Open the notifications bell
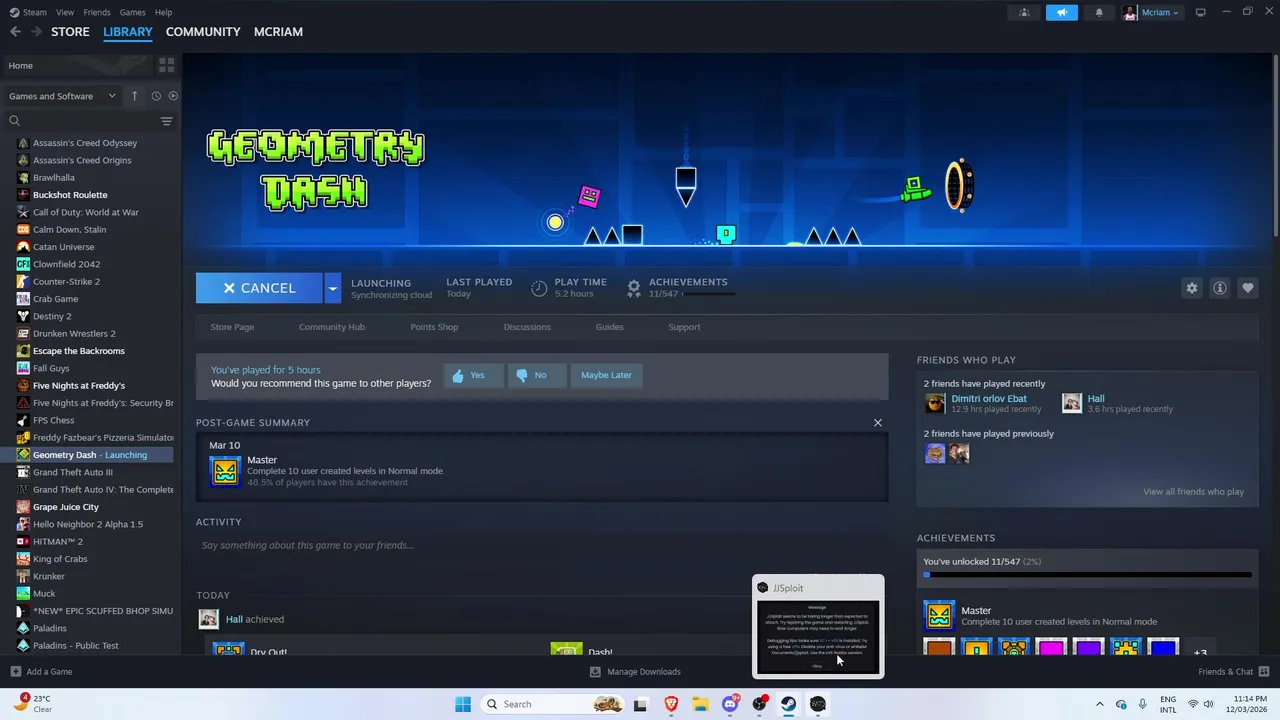 pyautogui.click(x=1099, y=12)
